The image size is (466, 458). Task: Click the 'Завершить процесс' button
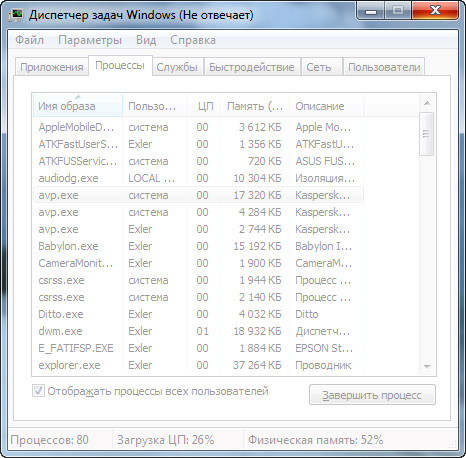pyautogui.click(x=372, y=395)
